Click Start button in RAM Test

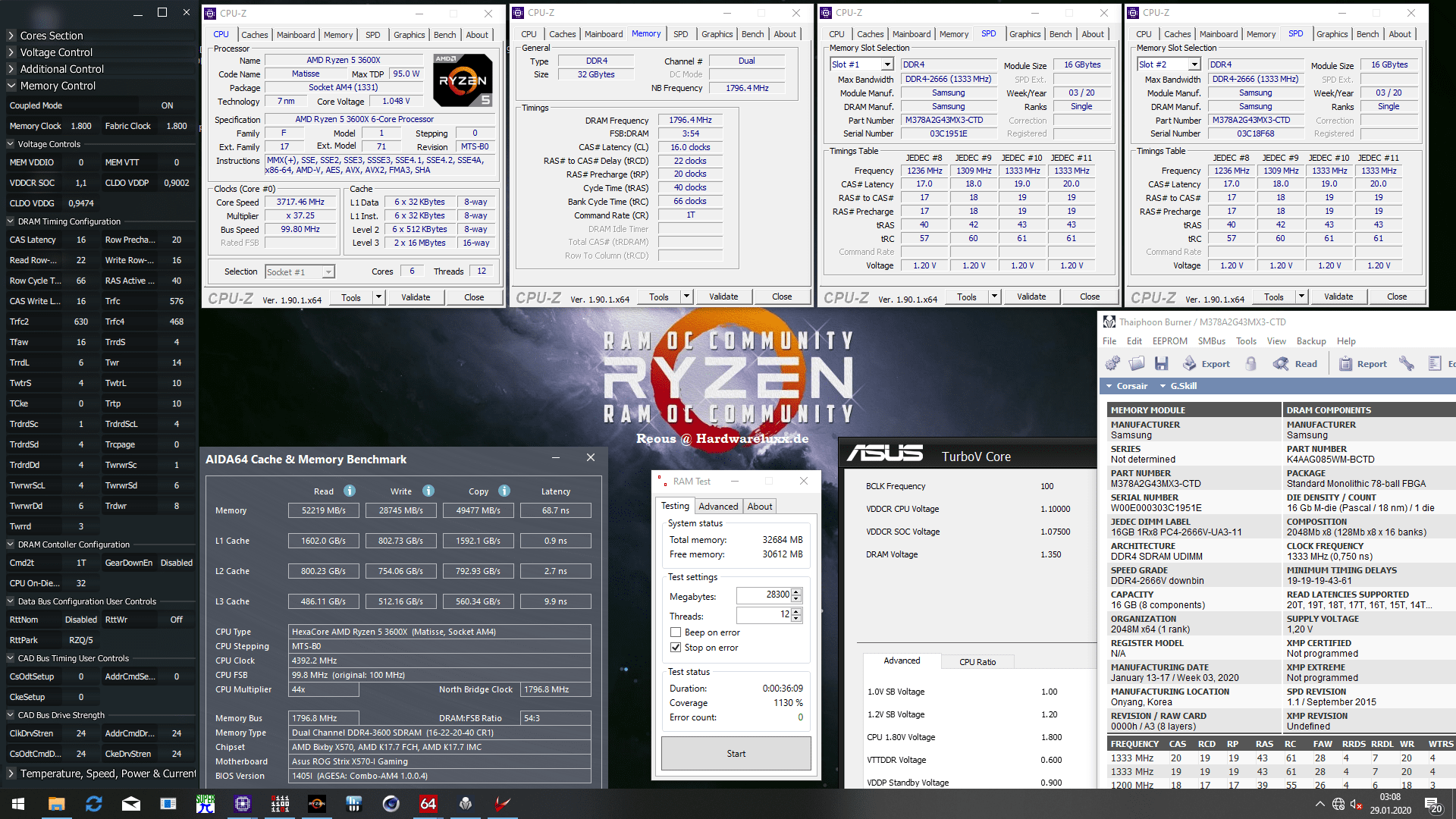[736, 754]
